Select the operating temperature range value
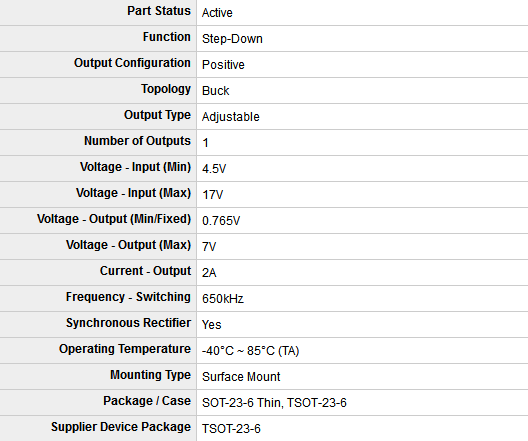Viewport: 528px width, 441px height. [251, 351]
